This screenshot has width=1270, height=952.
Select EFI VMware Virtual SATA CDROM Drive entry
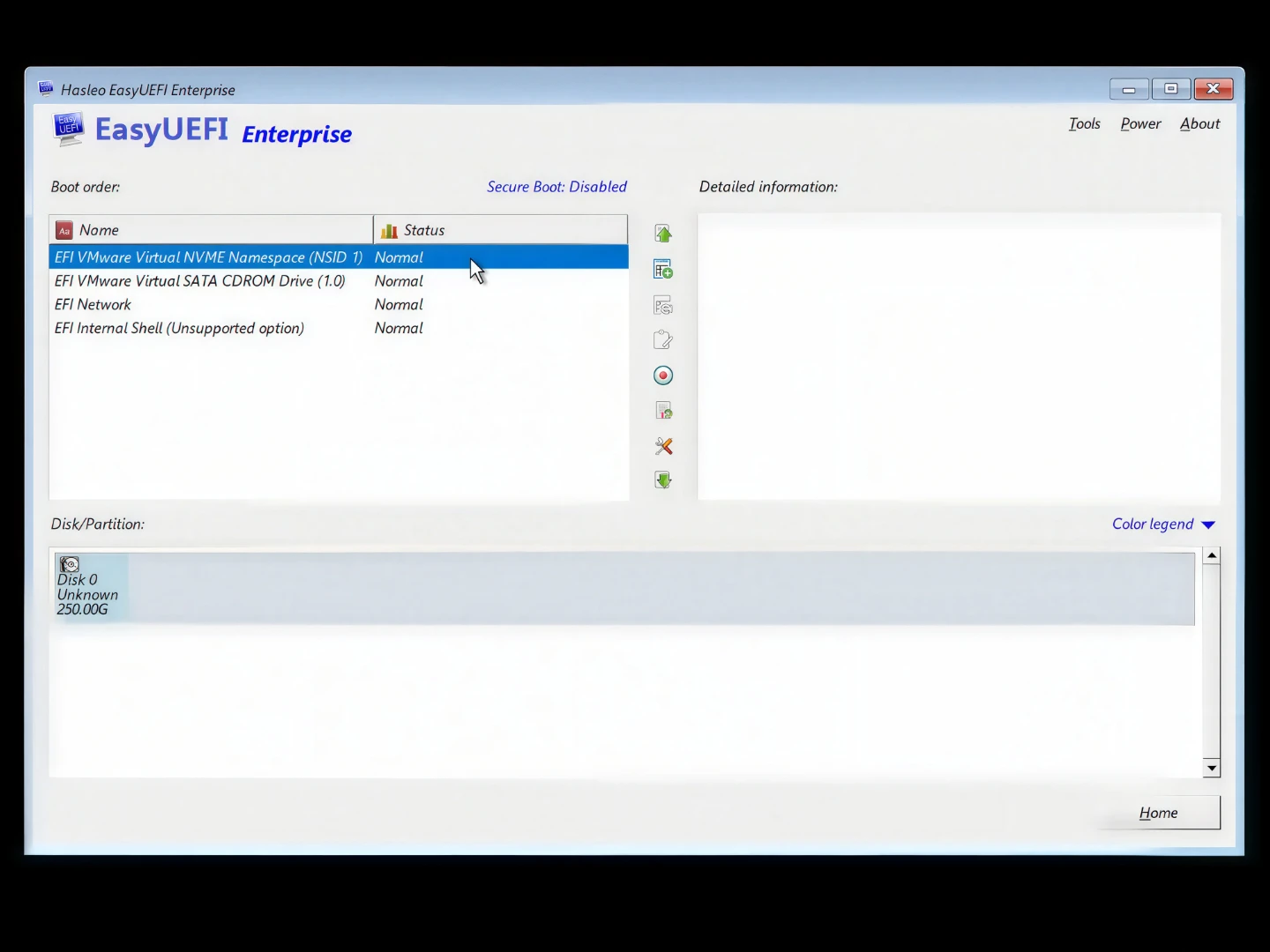pos(339,281)
